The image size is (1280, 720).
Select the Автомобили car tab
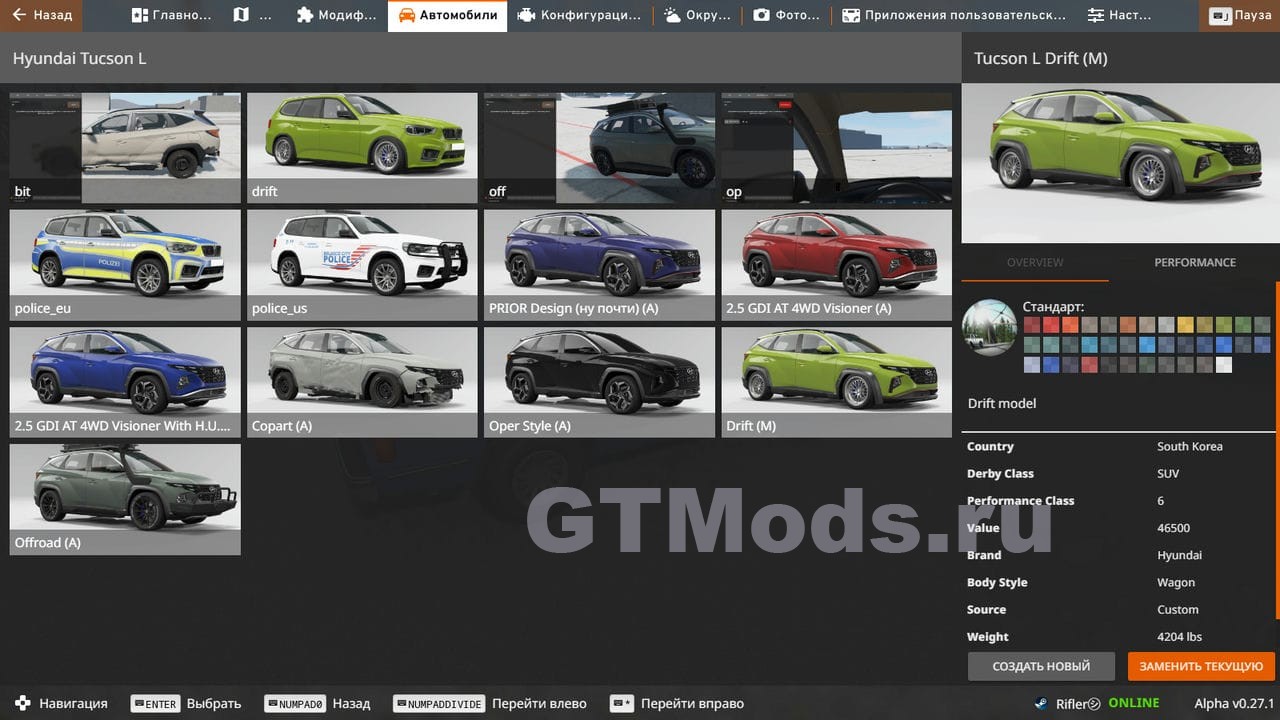point(447,16)
